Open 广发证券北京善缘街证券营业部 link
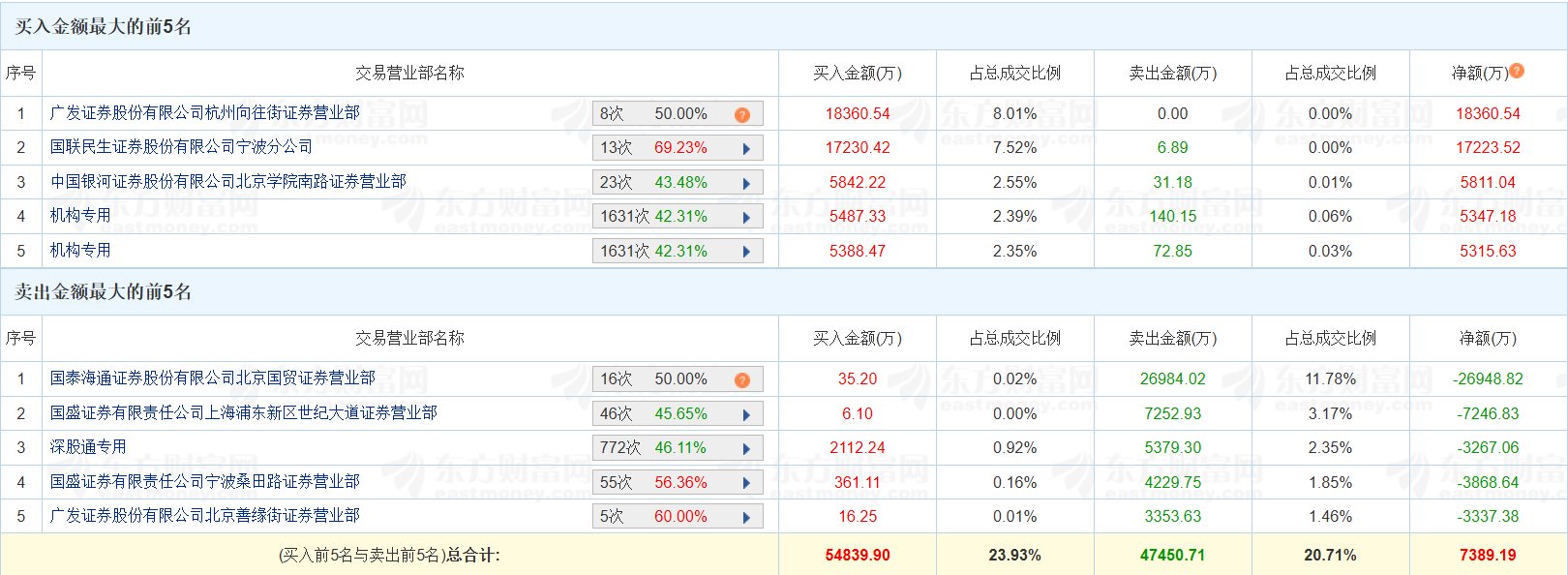Viewport: 1568px width, 575px height. pyautogui.click(x=204, y=516)
